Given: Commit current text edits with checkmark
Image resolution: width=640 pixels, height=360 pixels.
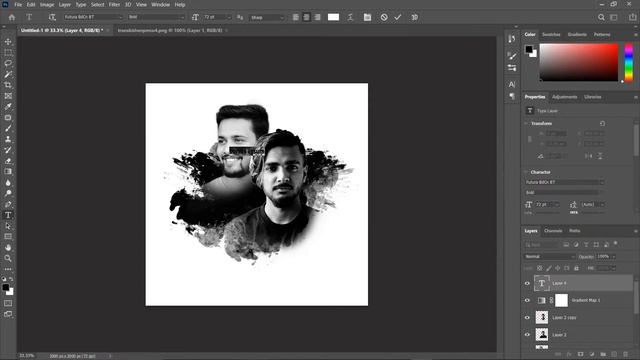Looking at the screenshot, I should pyautogui.click(x=398, y=17).
